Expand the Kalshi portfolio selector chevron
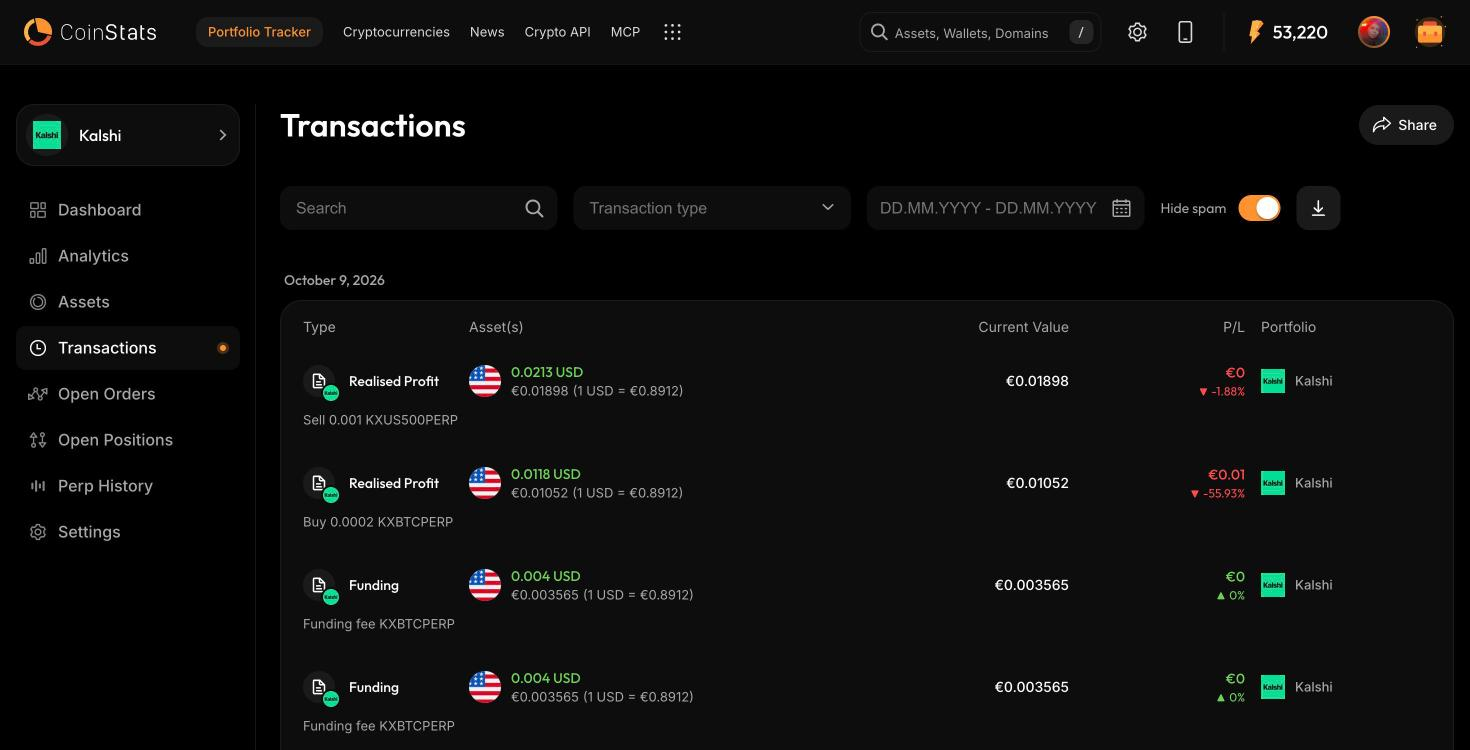 pyautogui.click(x=222, y=135)
